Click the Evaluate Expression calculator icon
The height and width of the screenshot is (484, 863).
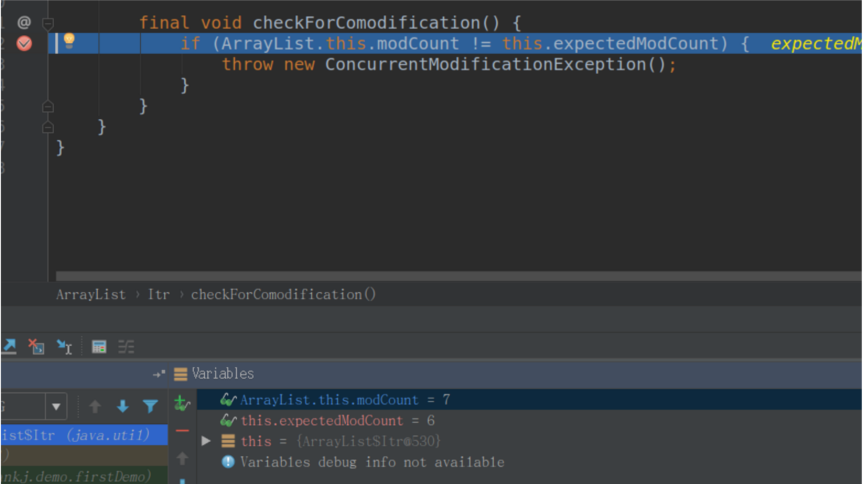[99, 347]
